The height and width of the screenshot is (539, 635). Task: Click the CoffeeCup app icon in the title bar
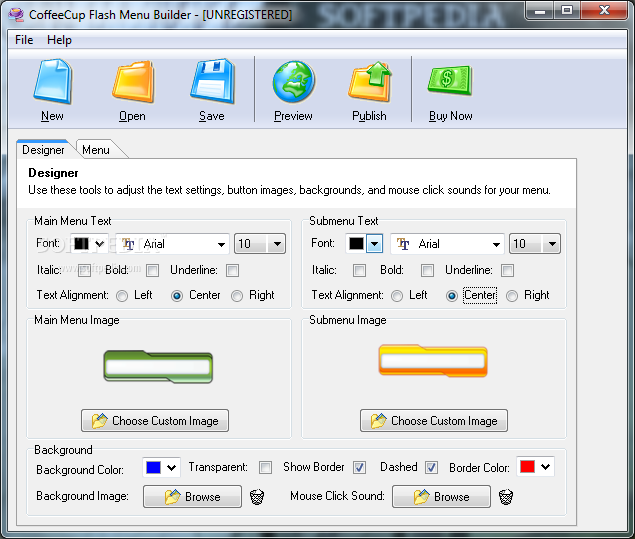16,15
